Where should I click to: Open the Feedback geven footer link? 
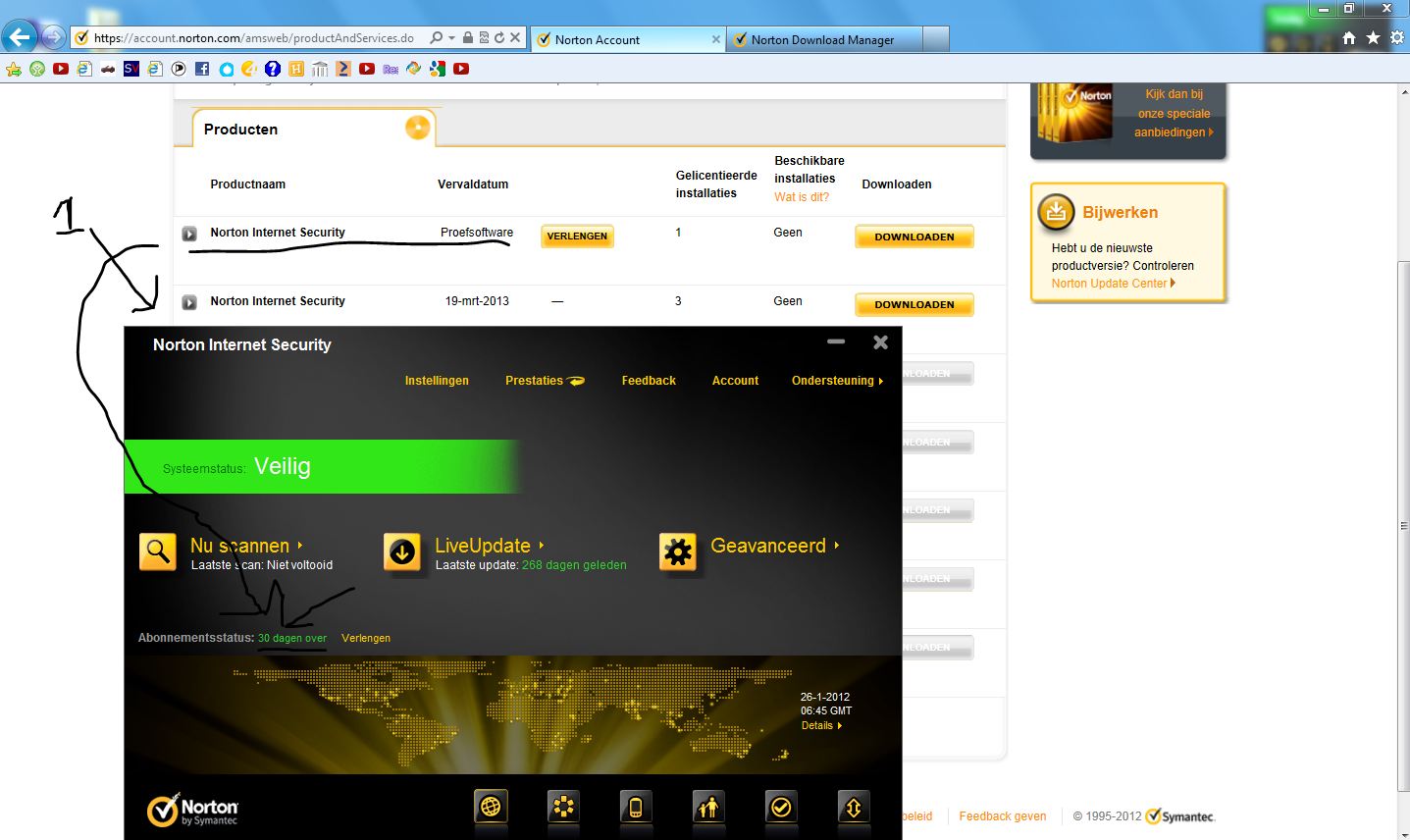pos(1003,816)
